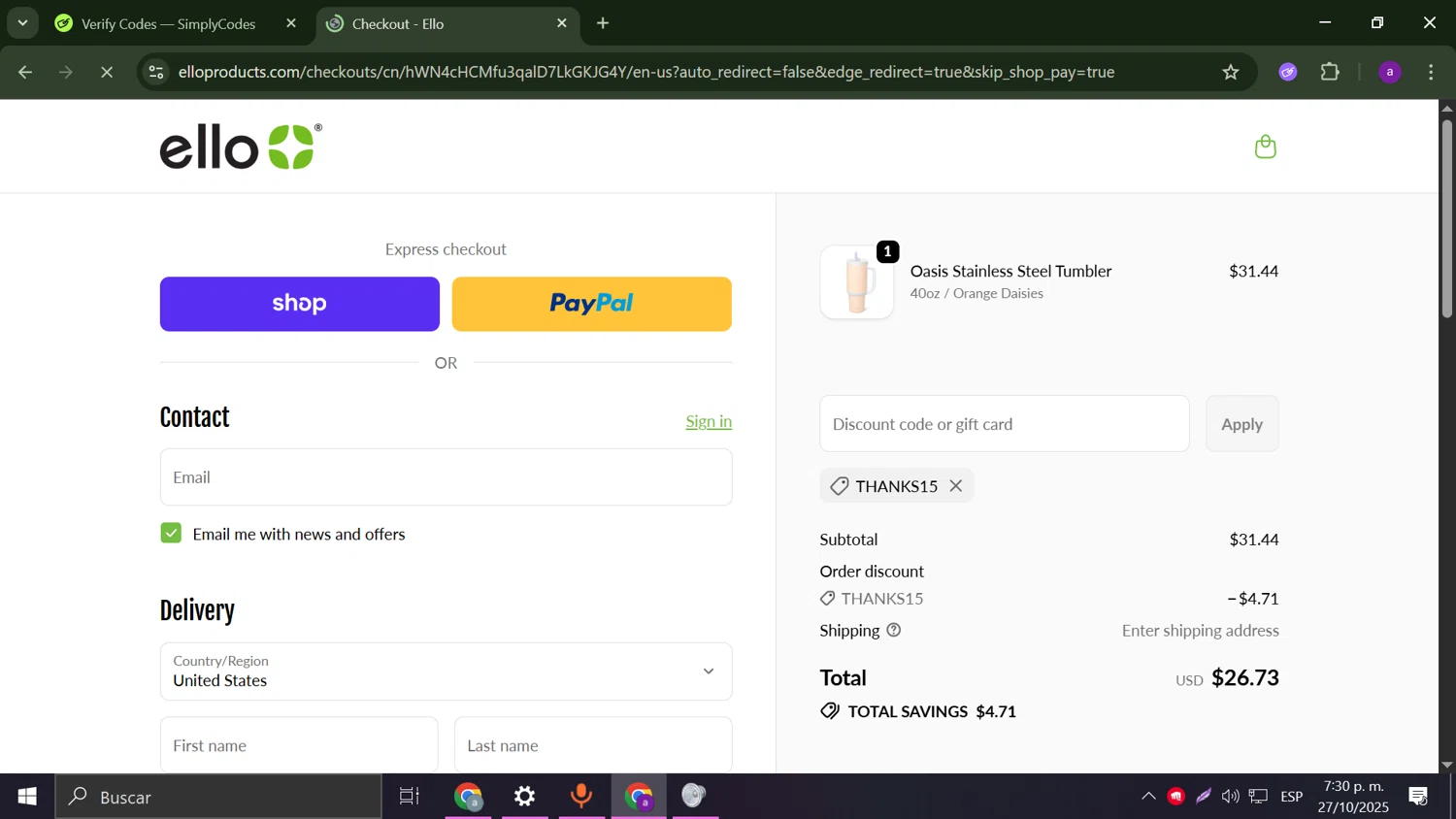Open the Chrome profile avatar
The height and width of the screenshot is (819, 1456).
point(1390,72)
